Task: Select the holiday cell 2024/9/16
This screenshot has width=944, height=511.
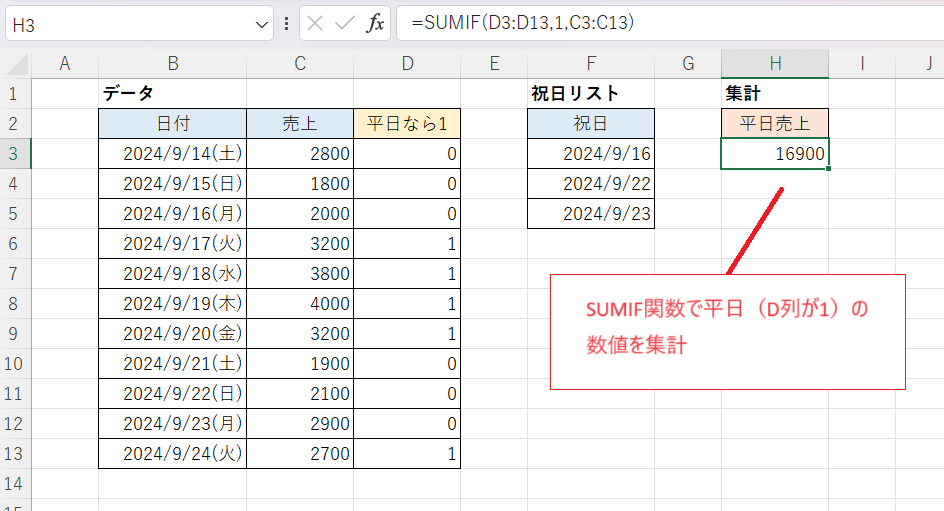Action: click(x=591, y=154)
